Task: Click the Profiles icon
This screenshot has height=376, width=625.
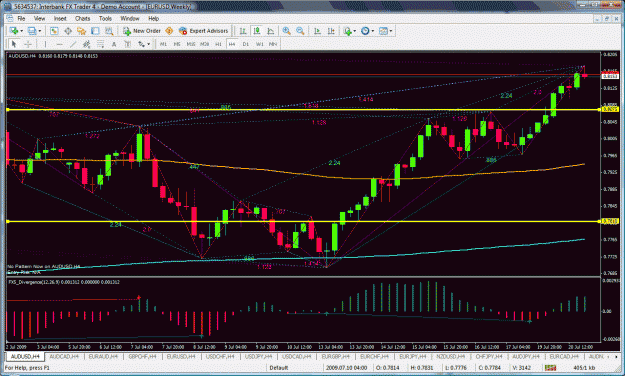Action: 32,31
